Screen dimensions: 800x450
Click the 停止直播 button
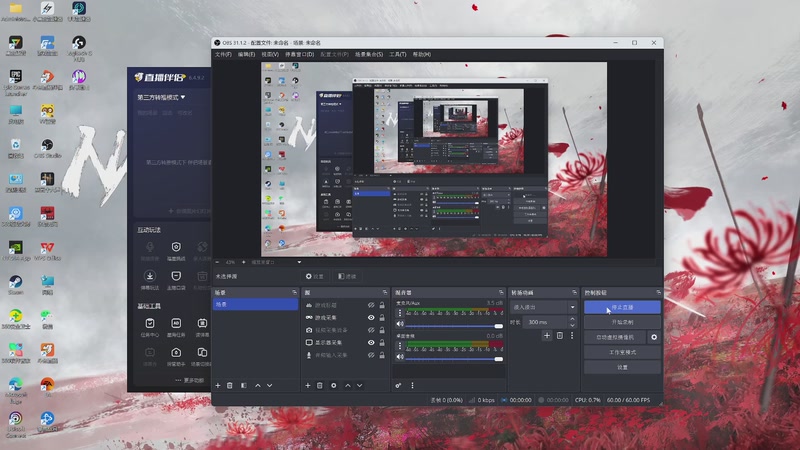(622, 307)
